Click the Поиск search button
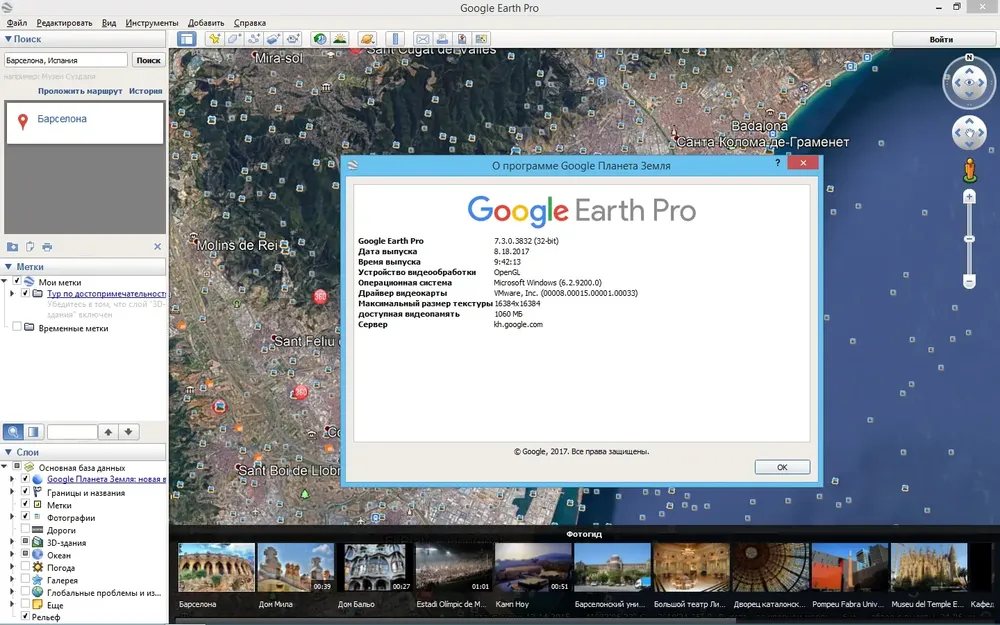Screen dimensions: 1000x625 (149, 60)
